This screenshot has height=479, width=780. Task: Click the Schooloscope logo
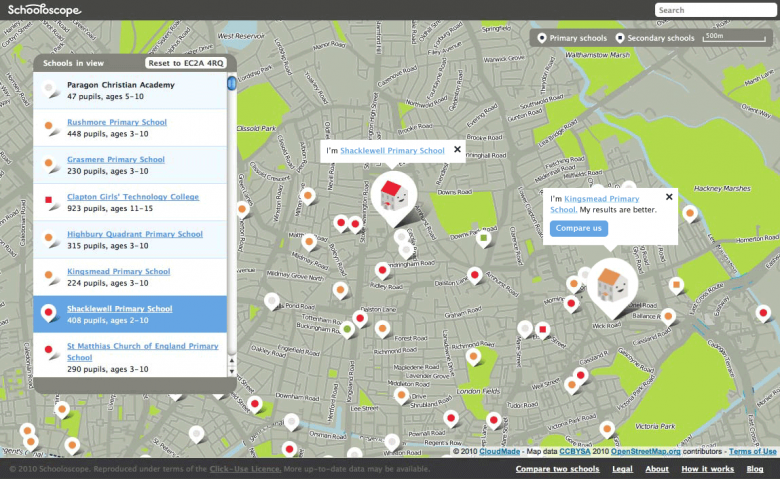[45, 10]
